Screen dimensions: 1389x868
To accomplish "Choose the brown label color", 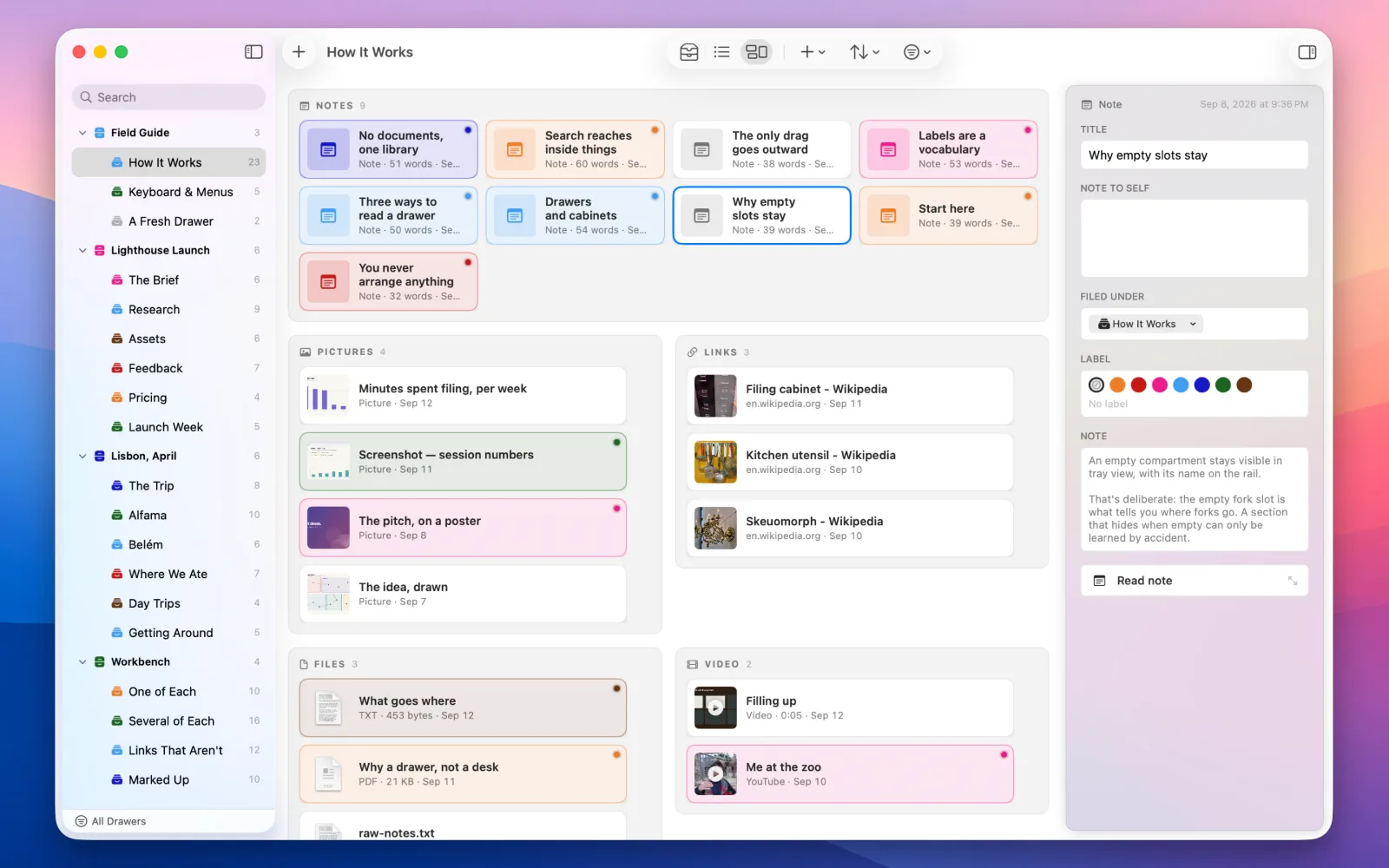I will [x=1244, y=385].
